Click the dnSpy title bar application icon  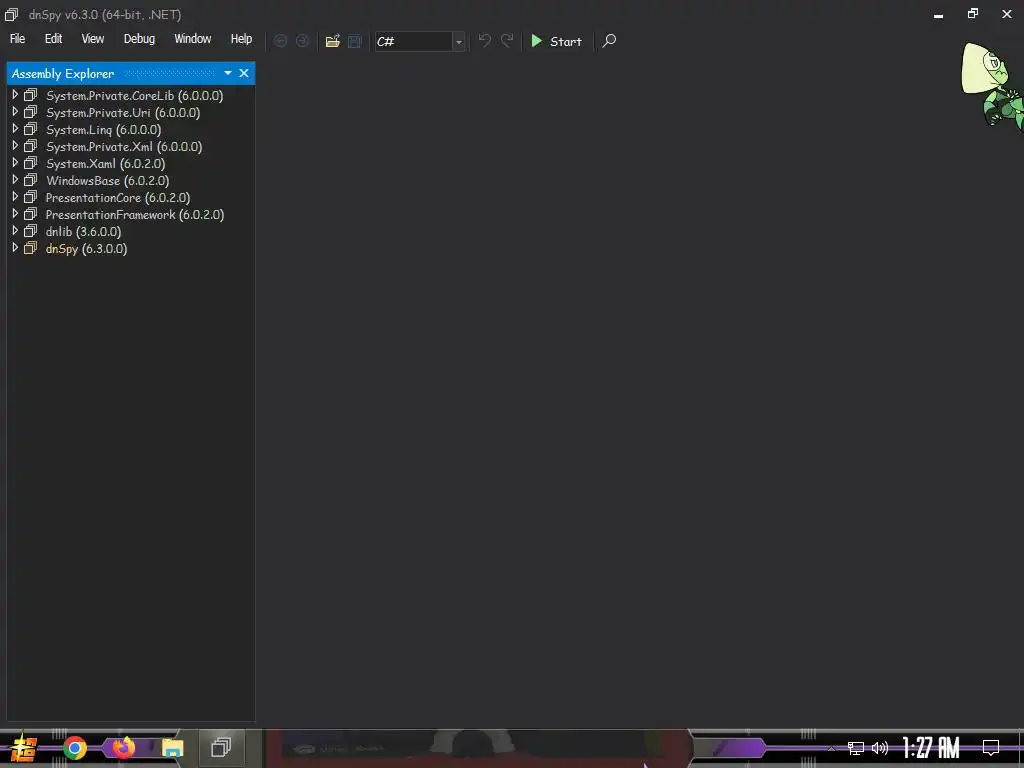[12, 14]
